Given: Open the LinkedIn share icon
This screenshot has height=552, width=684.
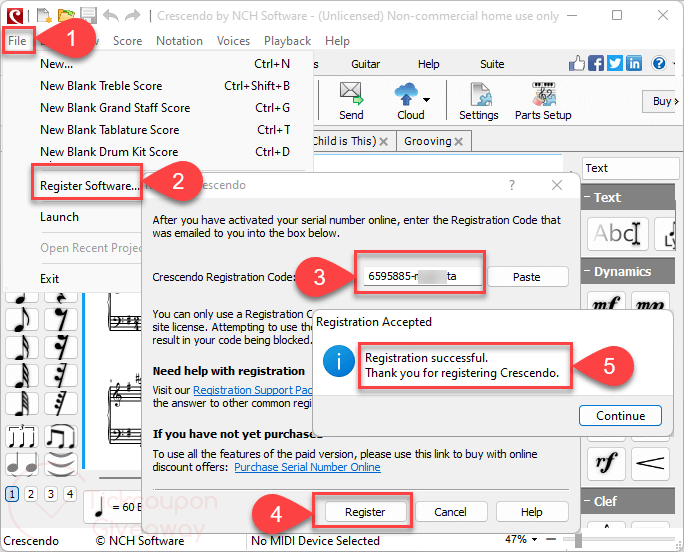Looking at the screenshot, I should (634, 64).
